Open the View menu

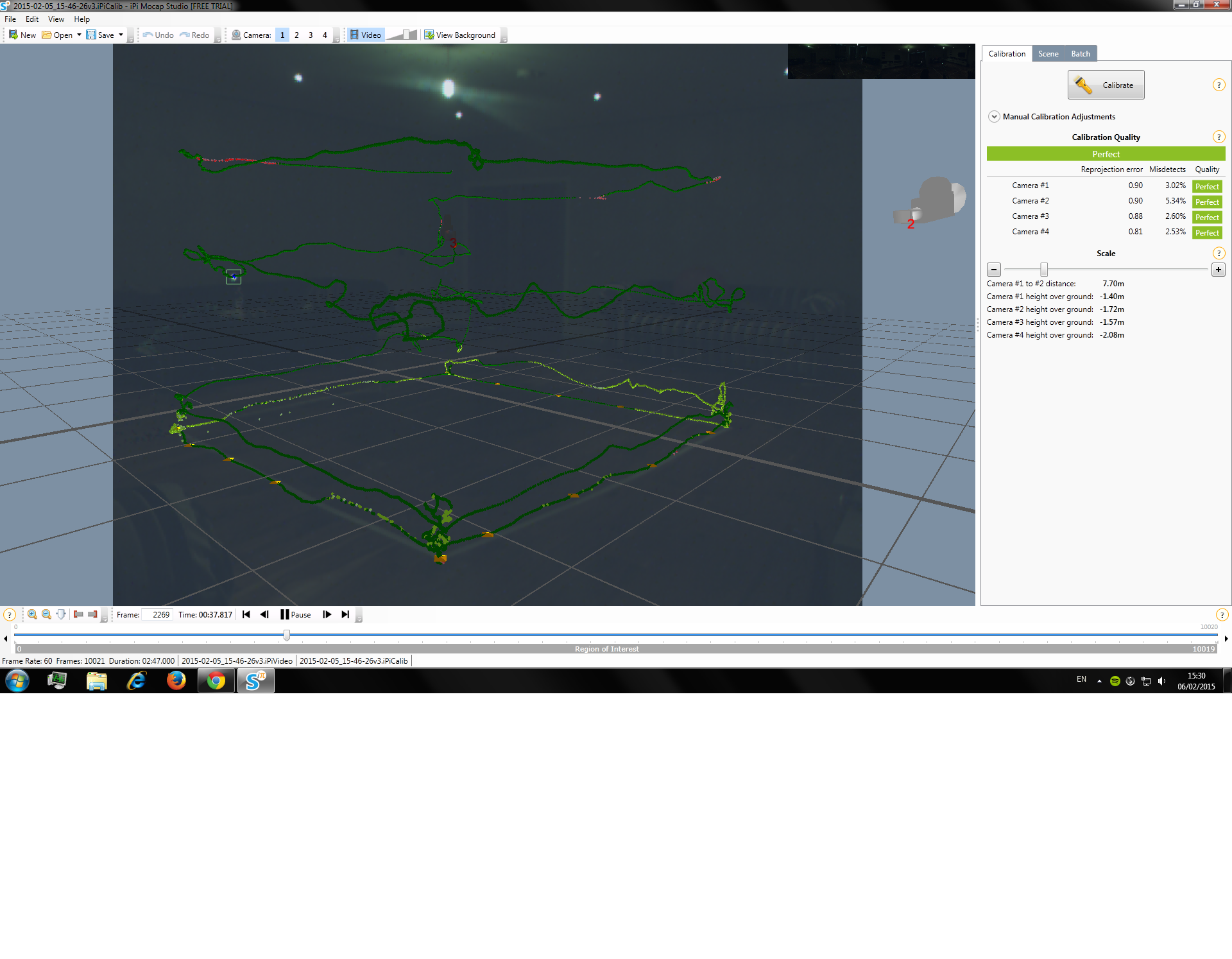point(56,19)
